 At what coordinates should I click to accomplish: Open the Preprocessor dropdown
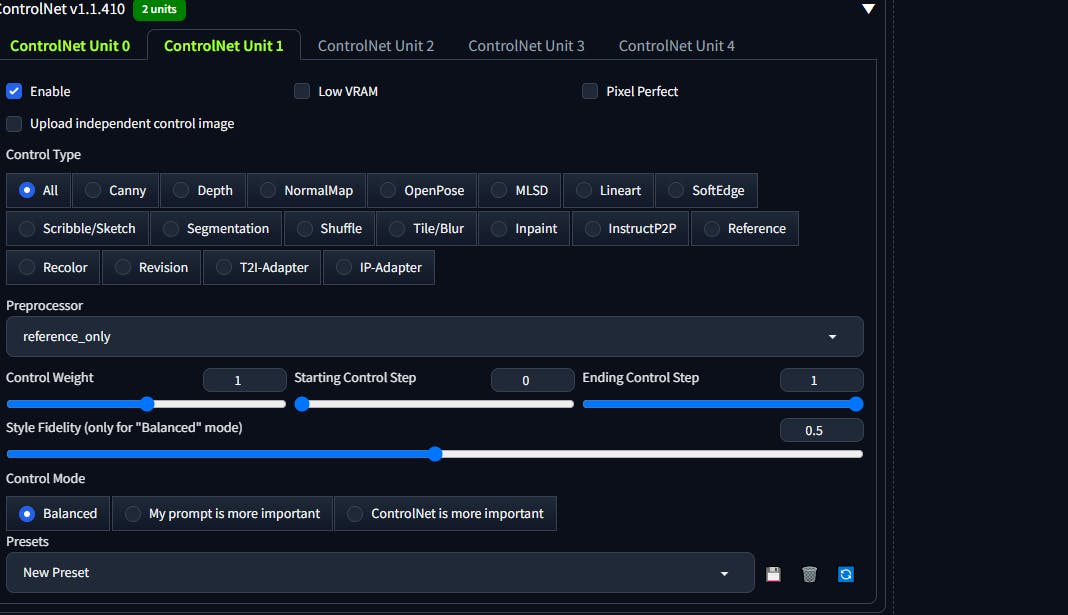pos(434,337)
